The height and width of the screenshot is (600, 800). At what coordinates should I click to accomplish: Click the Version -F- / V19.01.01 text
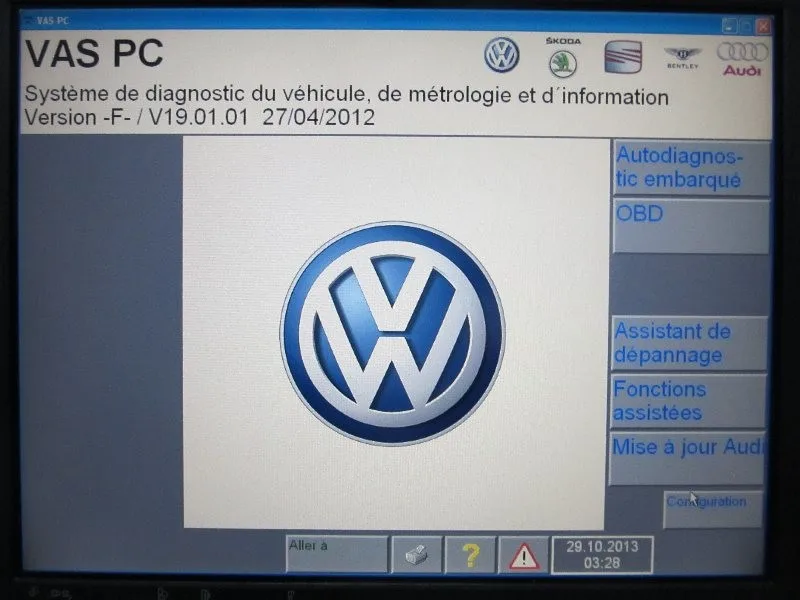pos(199,117)
